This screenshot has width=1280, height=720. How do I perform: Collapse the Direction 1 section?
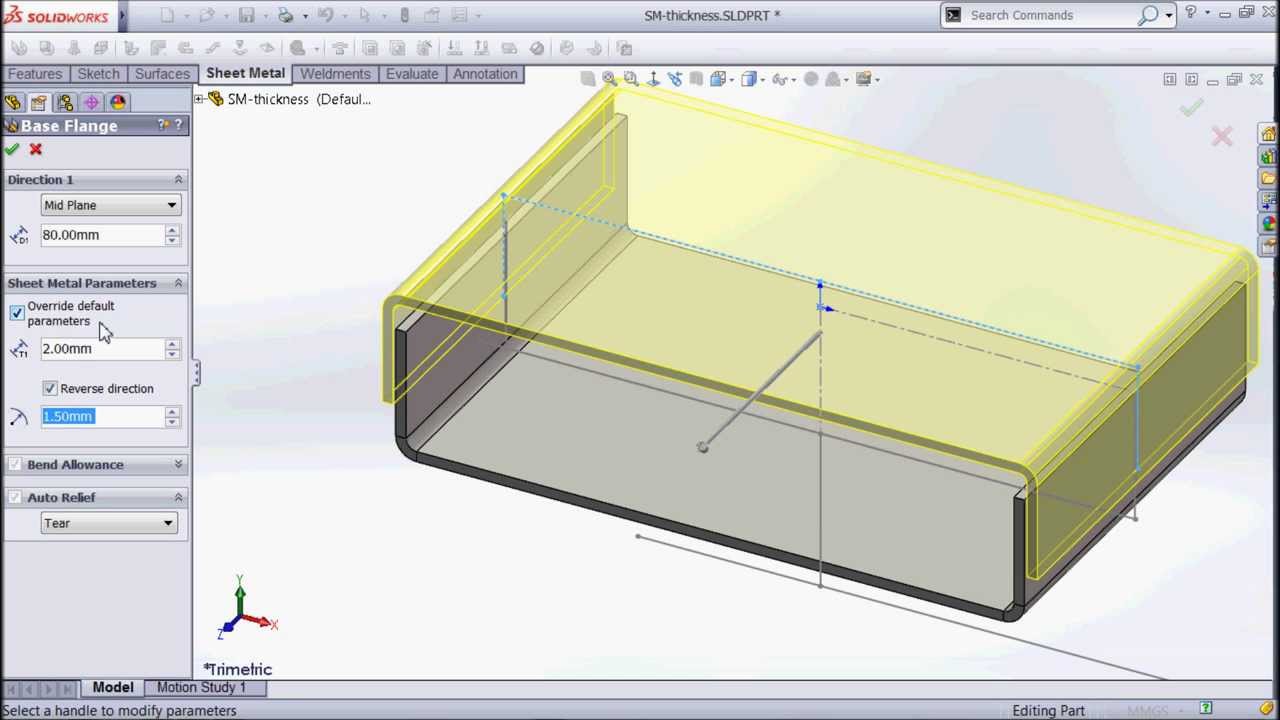179,179
